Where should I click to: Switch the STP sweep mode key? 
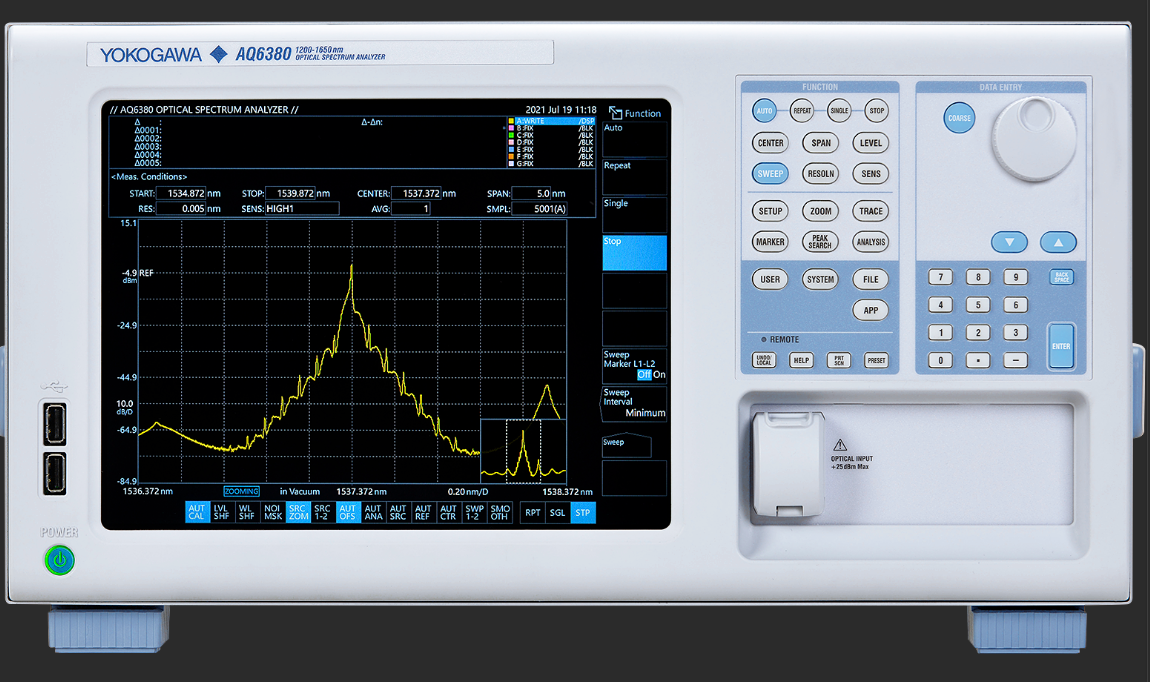pyautogui.click(x=582, y=512)
